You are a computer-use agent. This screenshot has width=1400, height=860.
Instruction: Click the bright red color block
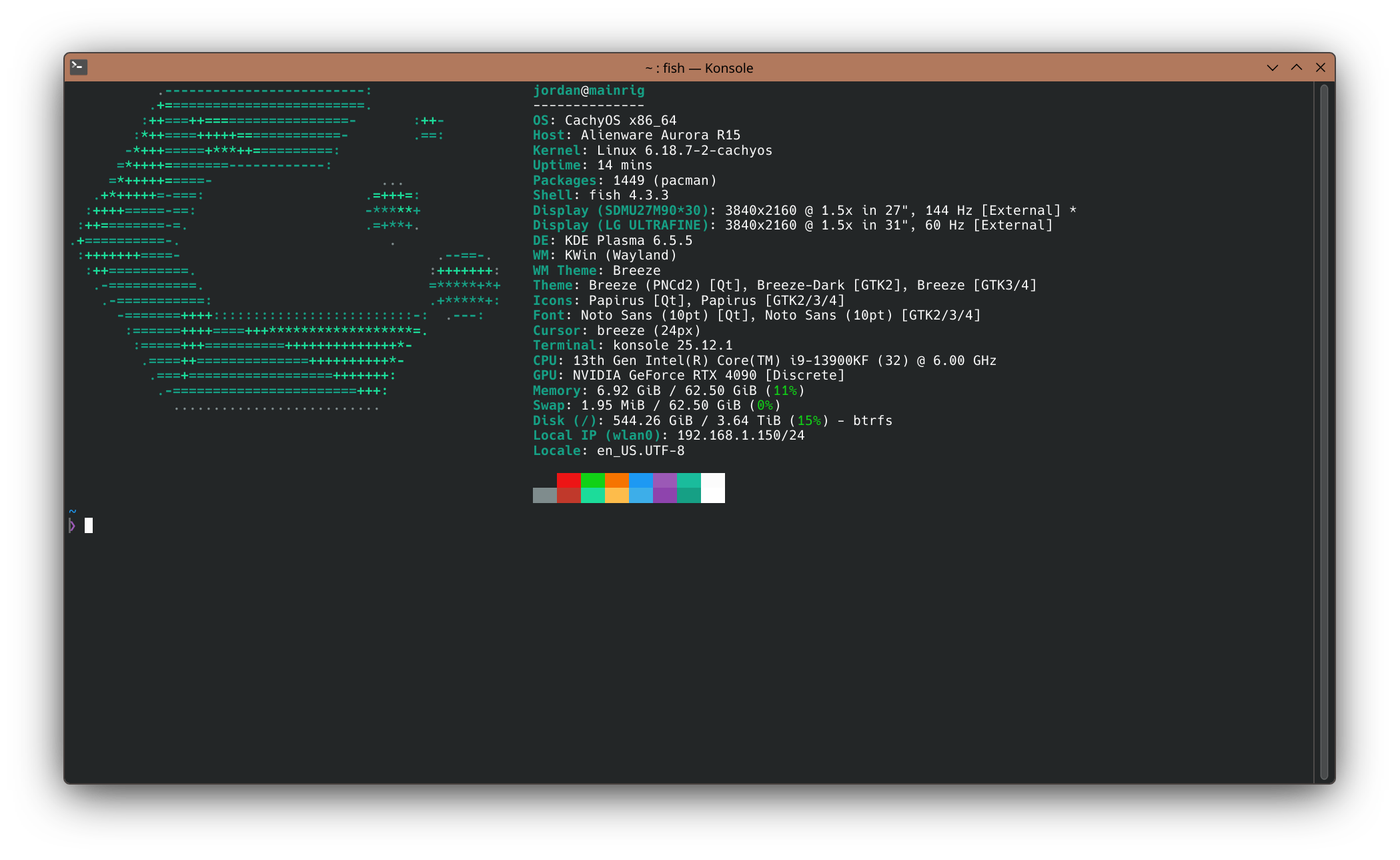tap(568, 480)
